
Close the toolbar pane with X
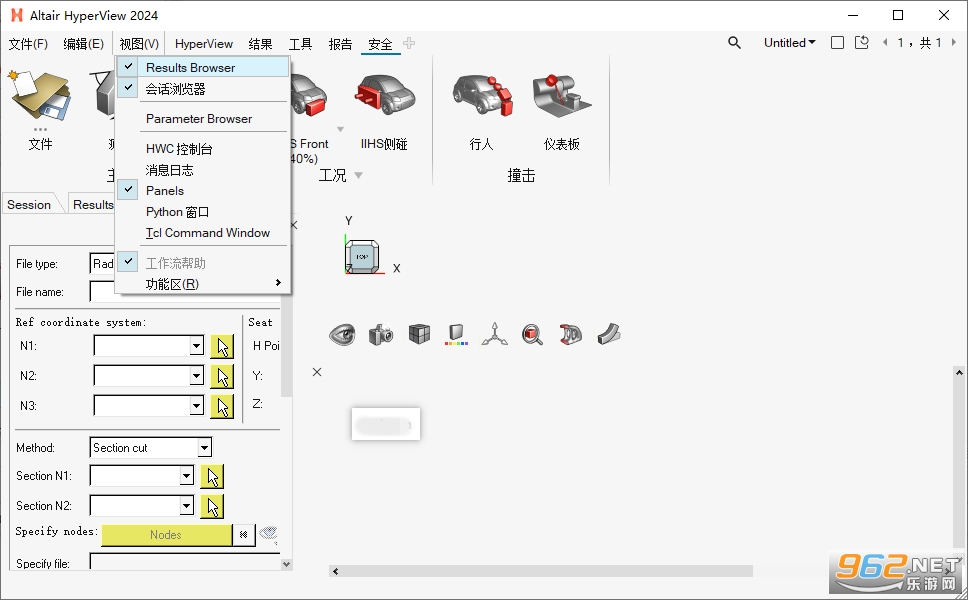point(317,372)
